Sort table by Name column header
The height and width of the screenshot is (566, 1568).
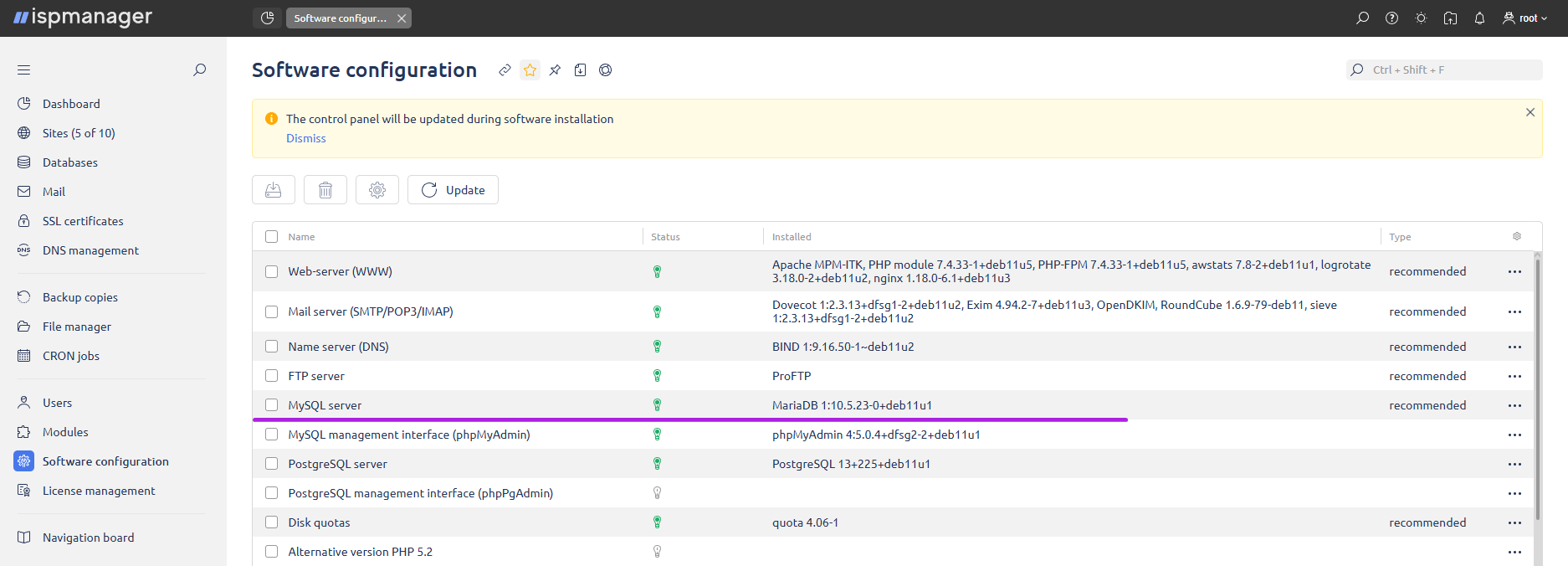click(301, 237)
